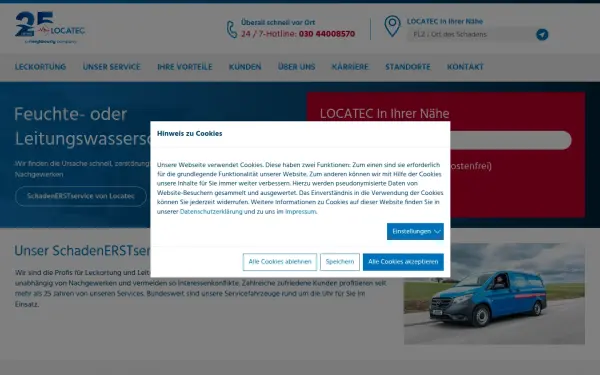Viewport: 600px width, 375px height.
Task: Focus the search field in the red Locatec box
Action: click(511, 140)
